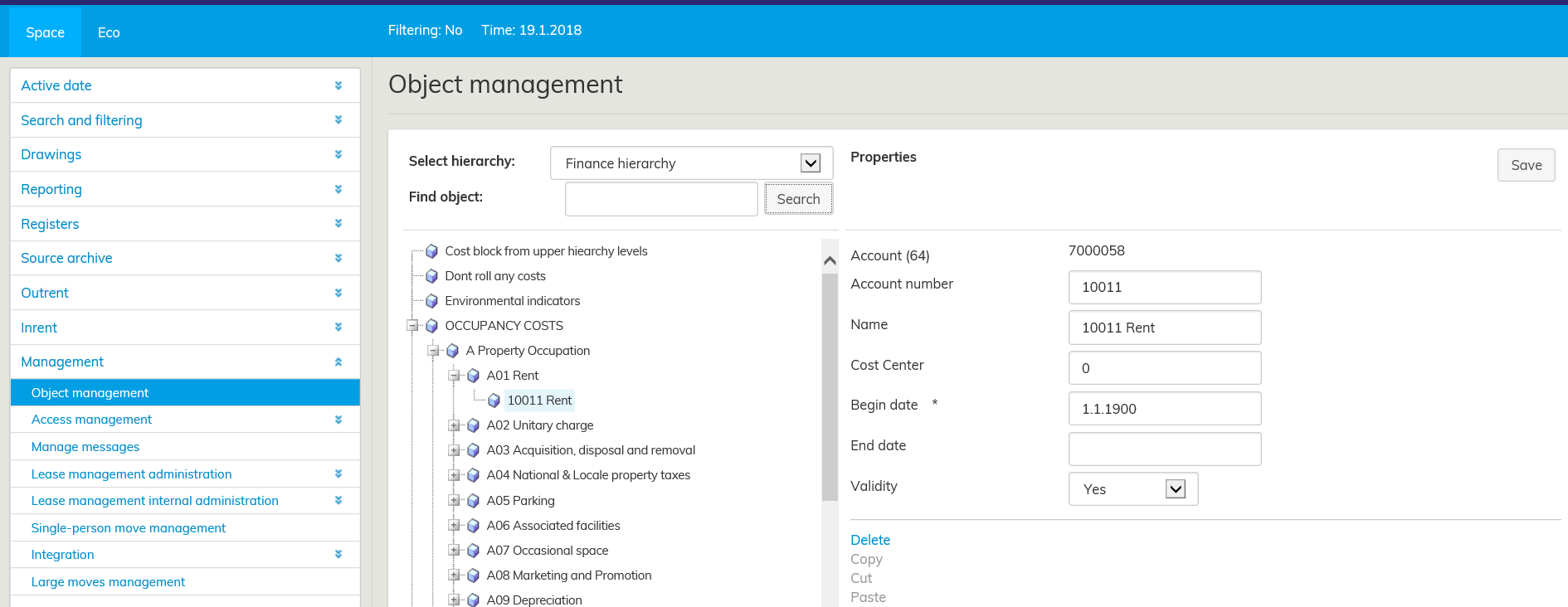The width and height of the screenshot is (1568, 607).
Task: Click cube icon beside A08 Marketing and Promotion
Action: coord(473,575)
